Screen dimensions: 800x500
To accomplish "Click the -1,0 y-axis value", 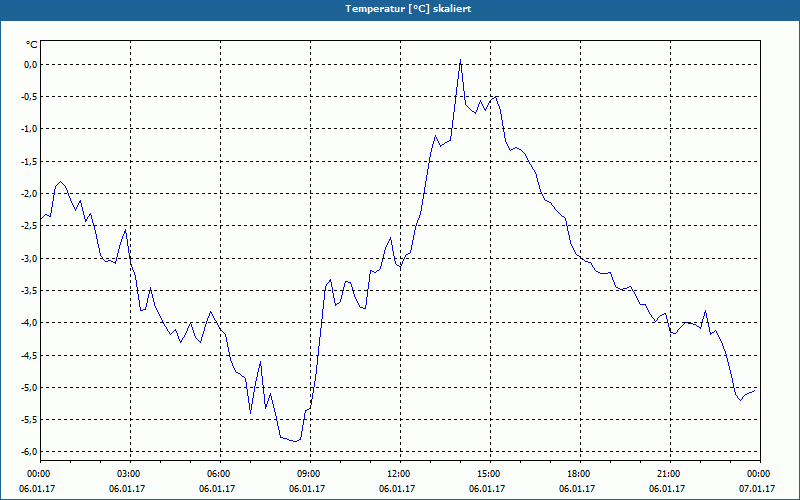I will (29, 129).
